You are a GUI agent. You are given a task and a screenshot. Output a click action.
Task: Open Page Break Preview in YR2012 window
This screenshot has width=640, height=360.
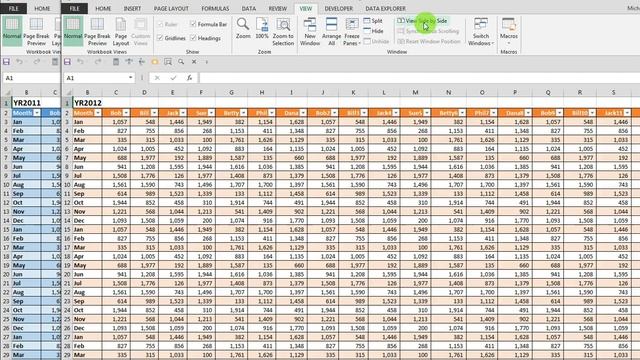pyautogui.click(x=97, y=32)
